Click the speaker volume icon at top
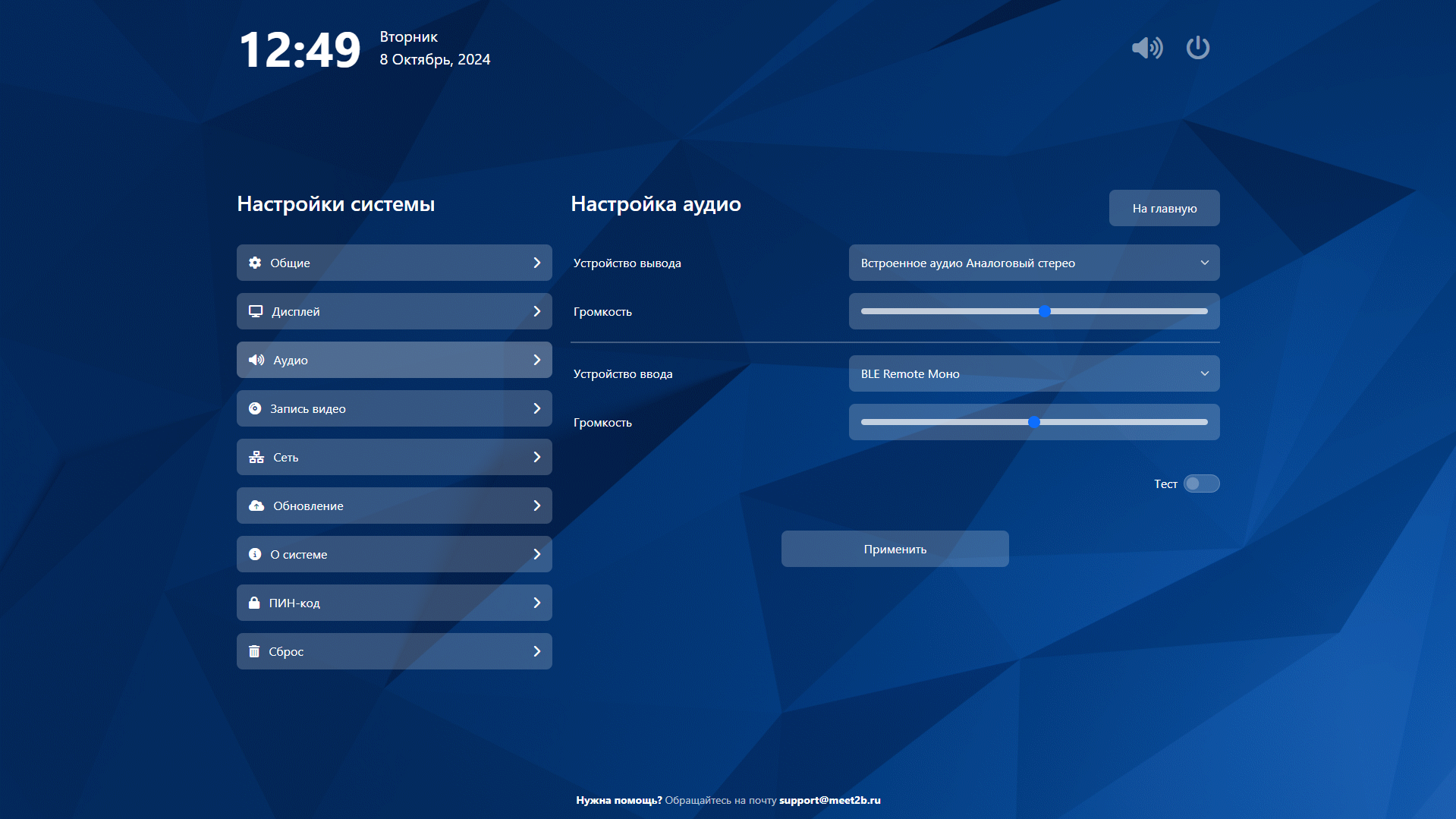 pos(1146,48)
